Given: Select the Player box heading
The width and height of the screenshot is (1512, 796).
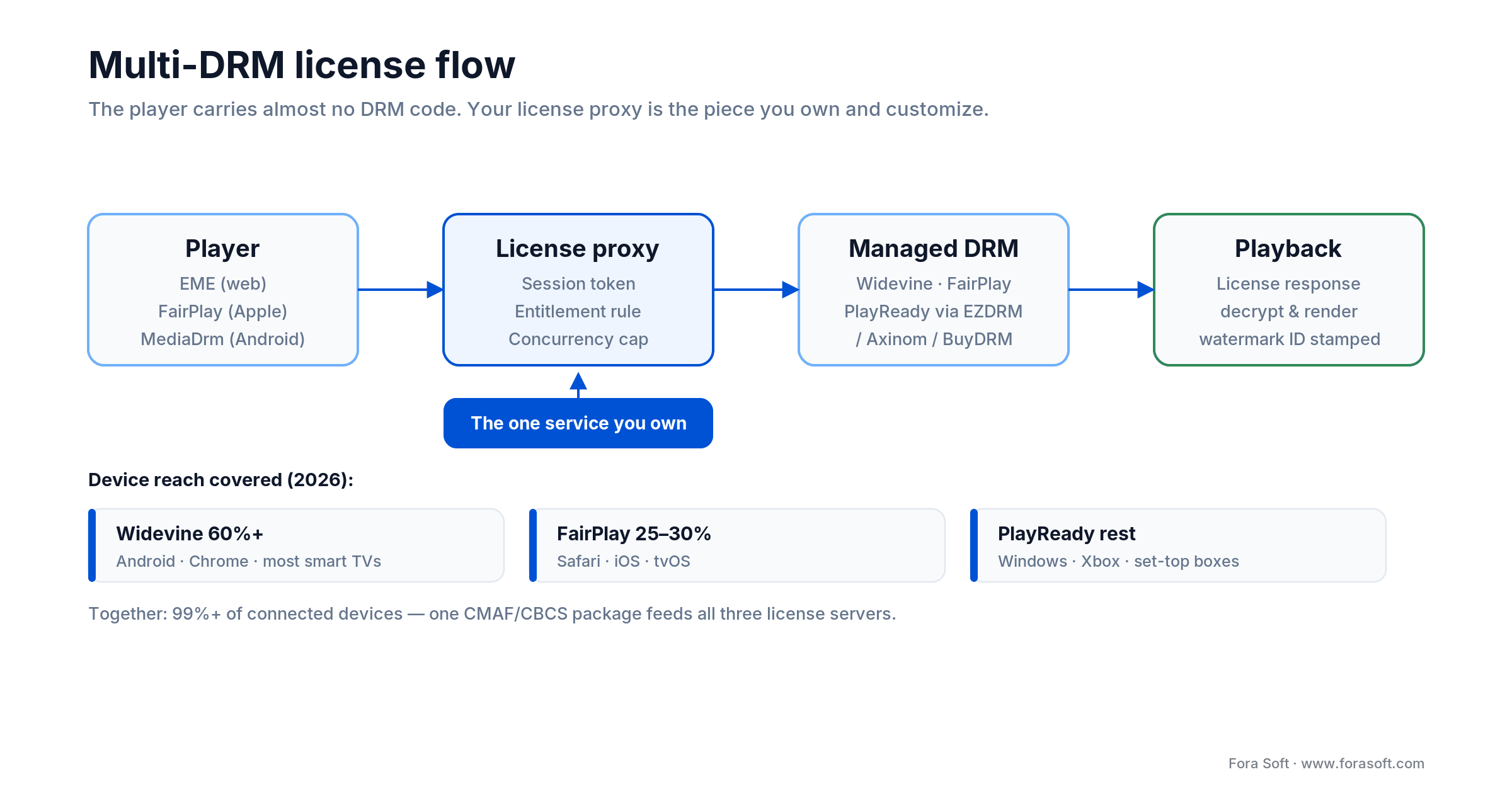Looking at the screenshot, I should click(x=222, y=249).
